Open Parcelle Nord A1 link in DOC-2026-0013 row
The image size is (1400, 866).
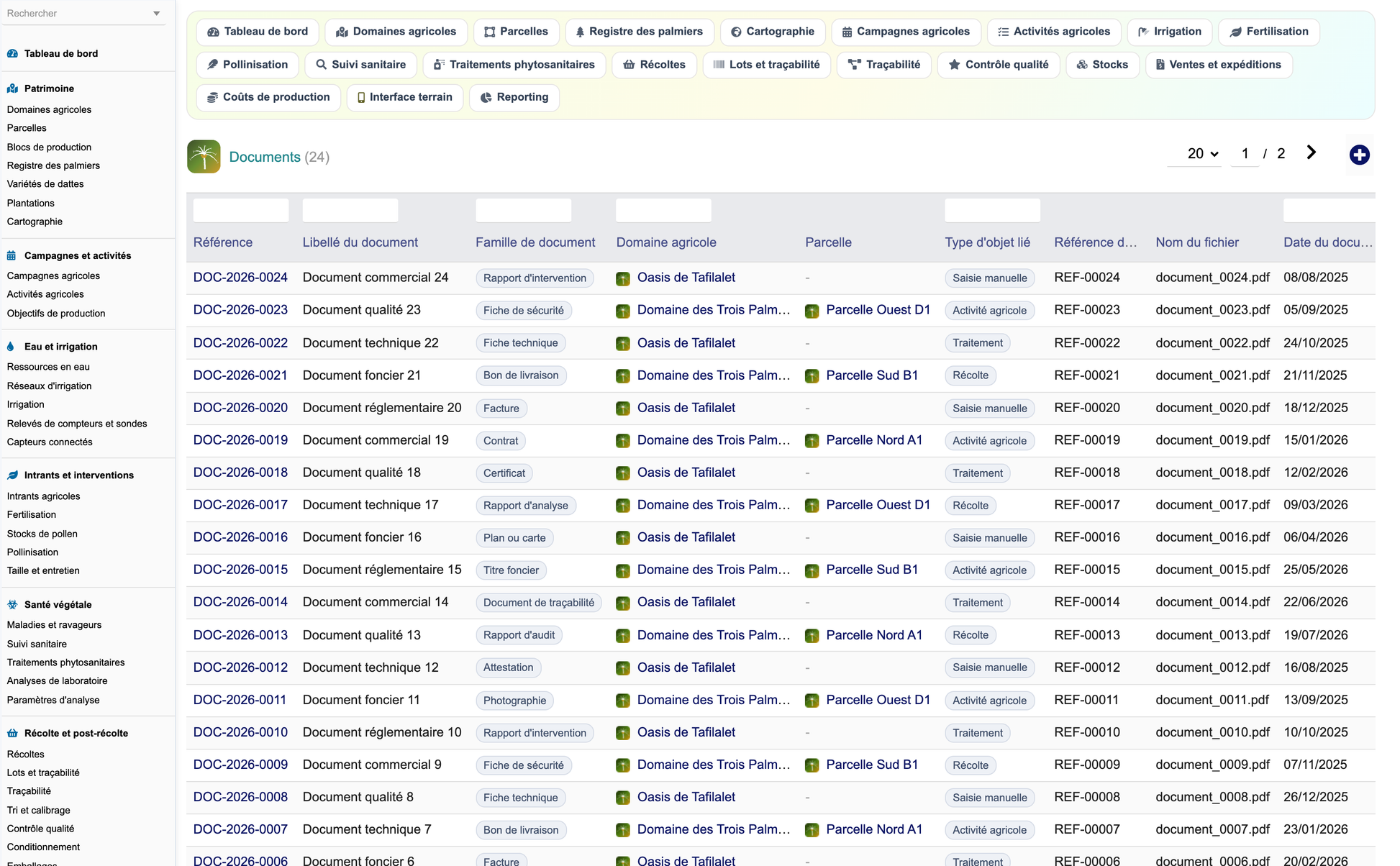pos(874,635)
